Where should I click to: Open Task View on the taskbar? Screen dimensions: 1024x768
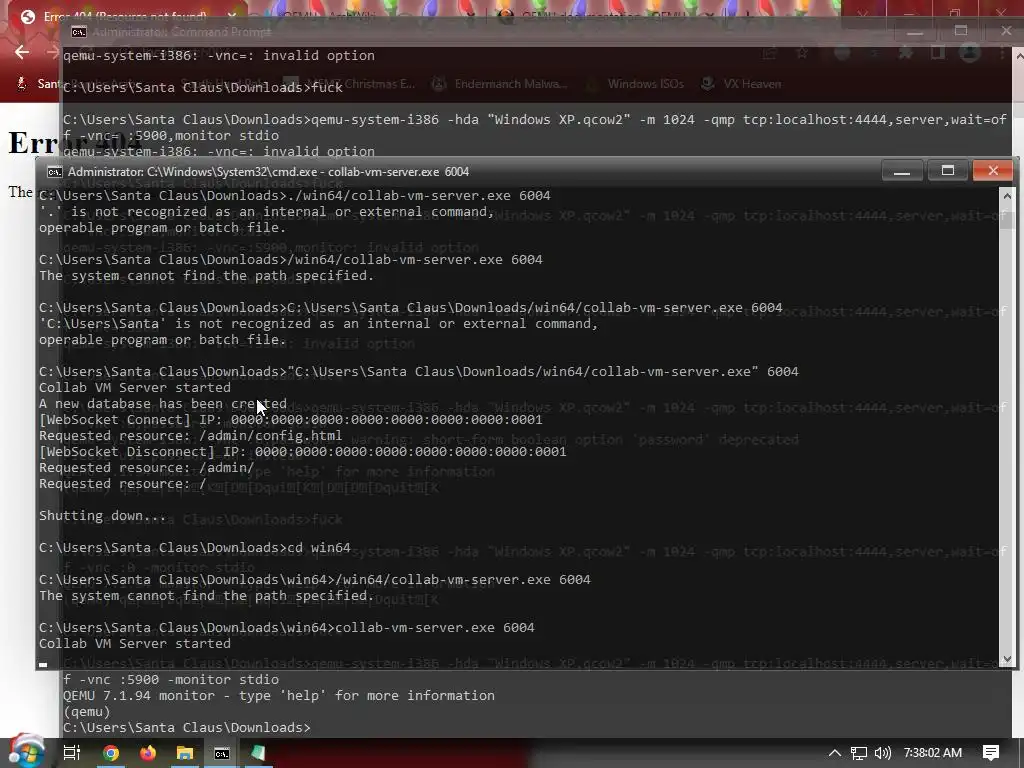[x=72, y=753]
